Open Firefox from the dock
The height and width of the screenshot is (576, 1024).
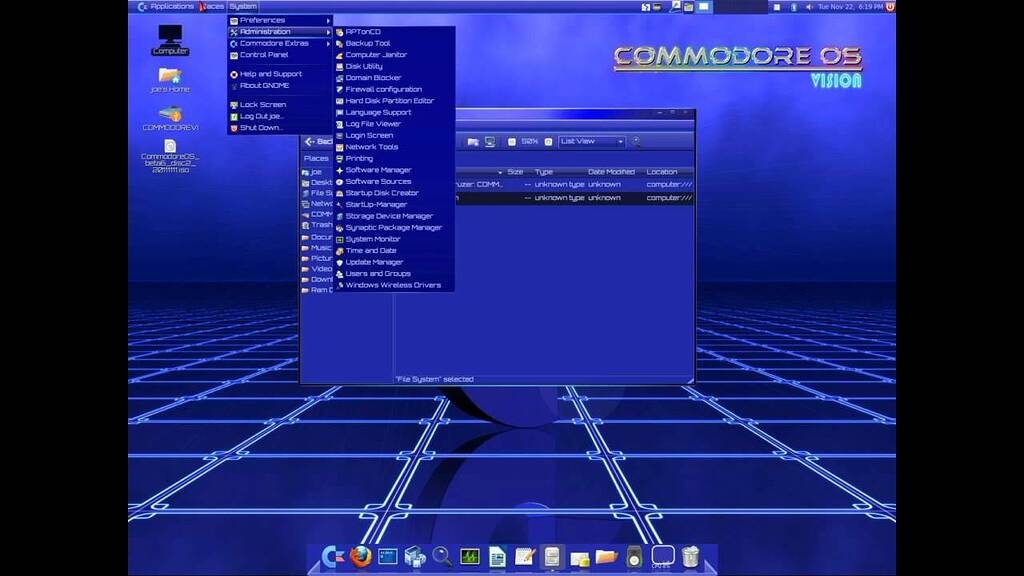coord(360,558)
